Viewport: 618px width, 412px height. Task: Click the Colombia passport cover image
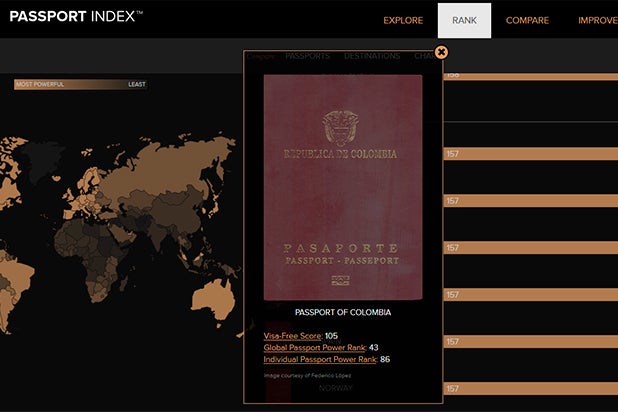[x=342, y=187]
